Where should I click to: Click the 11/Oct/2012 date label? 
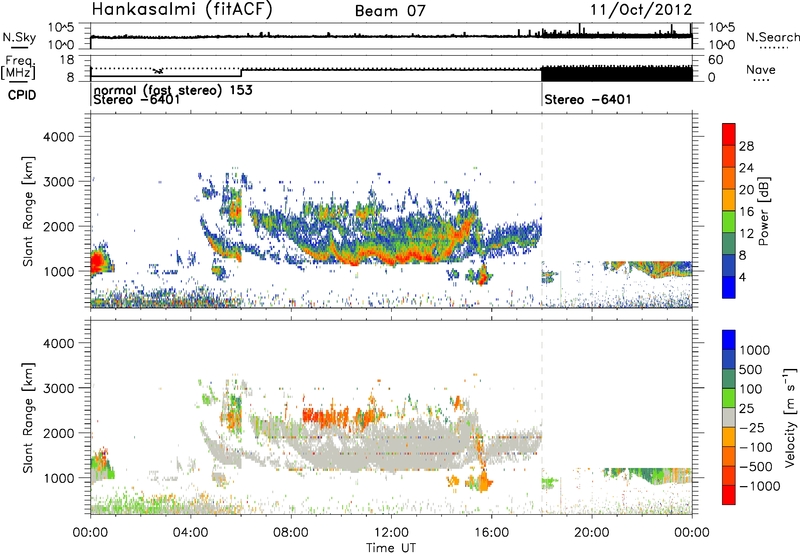[641, 10]
